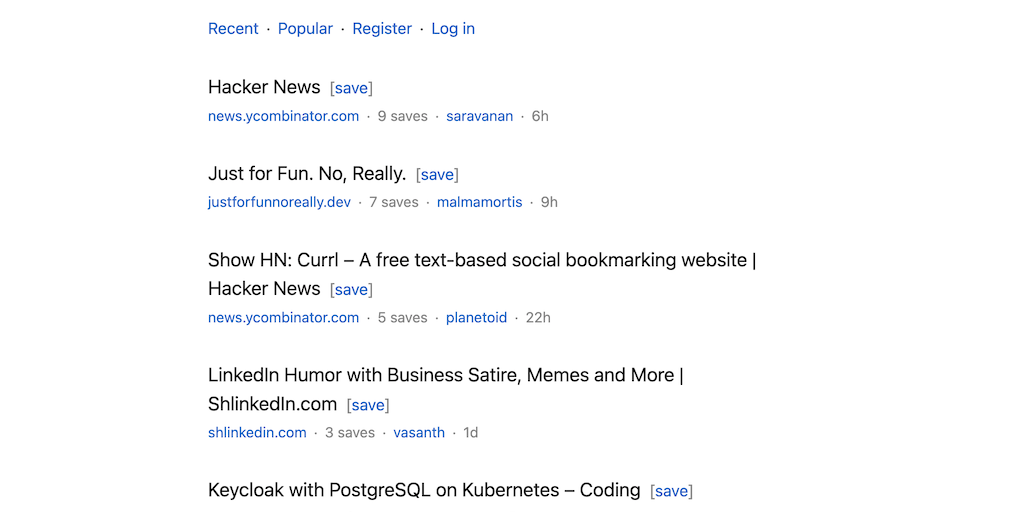Open the Log in page
Screen dimensions: 1024x512
(453, 29)
